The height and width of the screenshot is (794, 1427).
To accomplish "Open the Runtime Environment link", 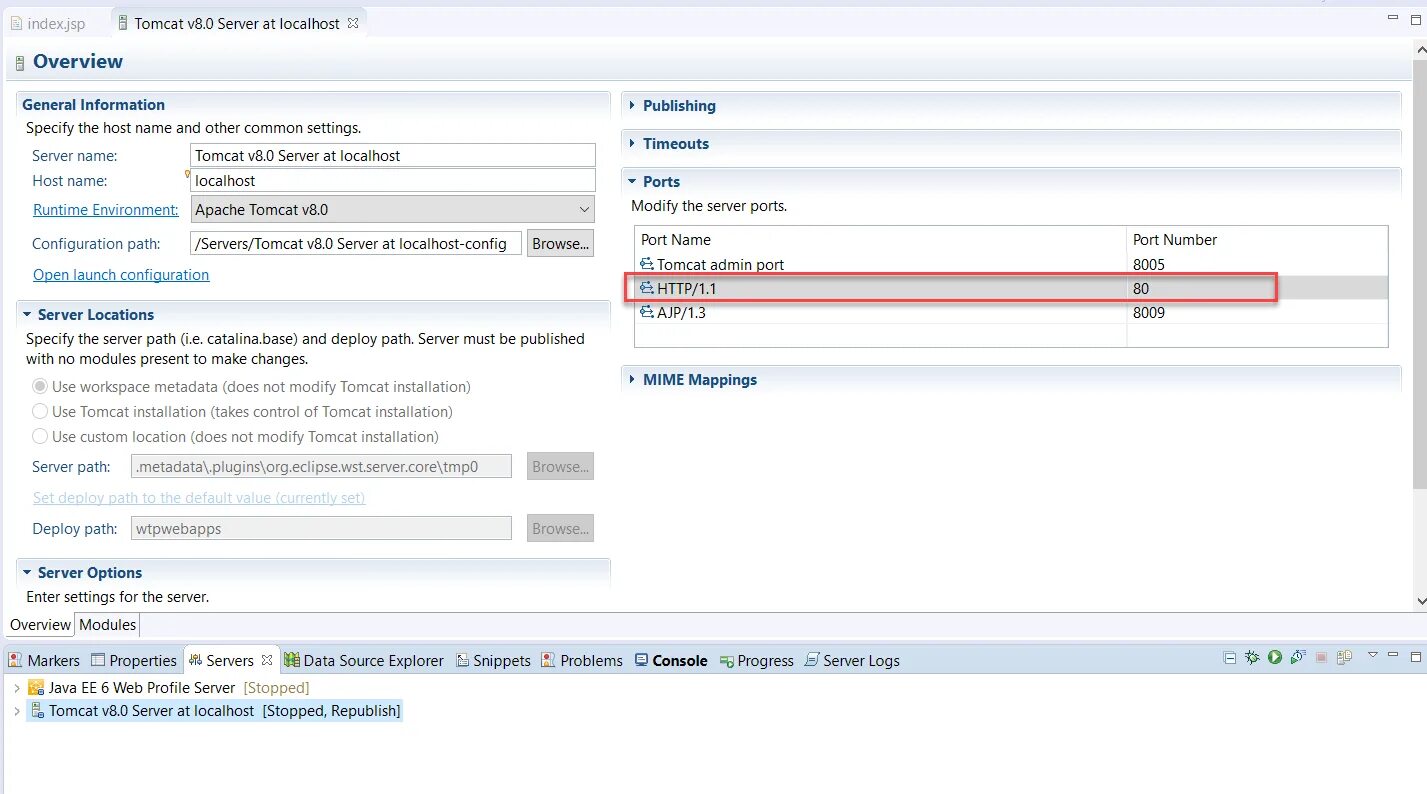I will (105, 210).
